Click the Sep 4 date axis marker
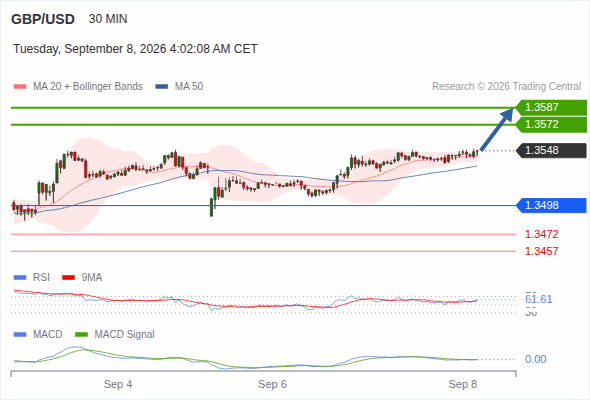This screenshot has height=400, width=590. pos(118,385)
